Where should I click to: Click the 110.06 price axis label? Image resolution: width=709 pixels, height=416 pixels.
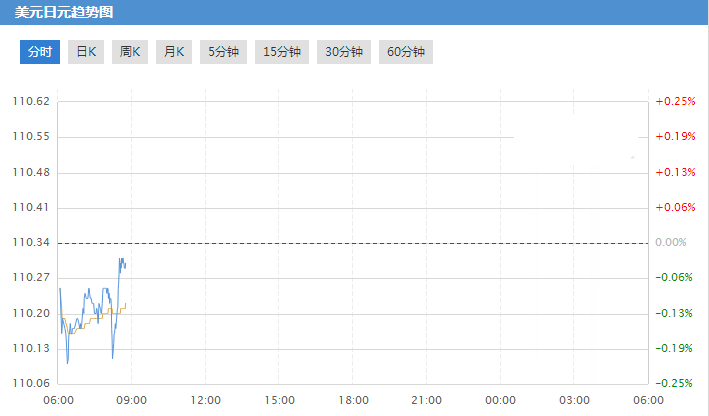click(31, 383)
